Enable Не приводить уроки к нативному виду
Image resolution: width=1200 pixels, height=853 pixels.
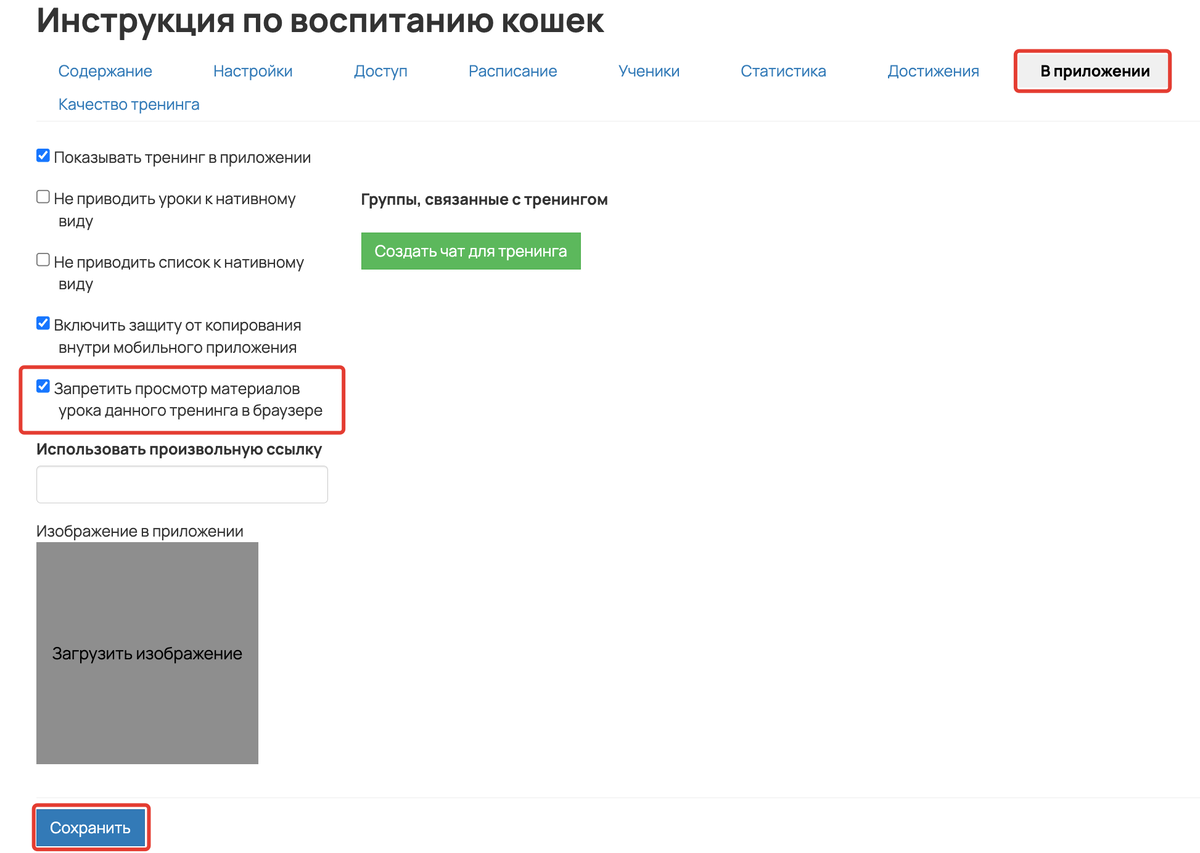[x=43, y=197]
